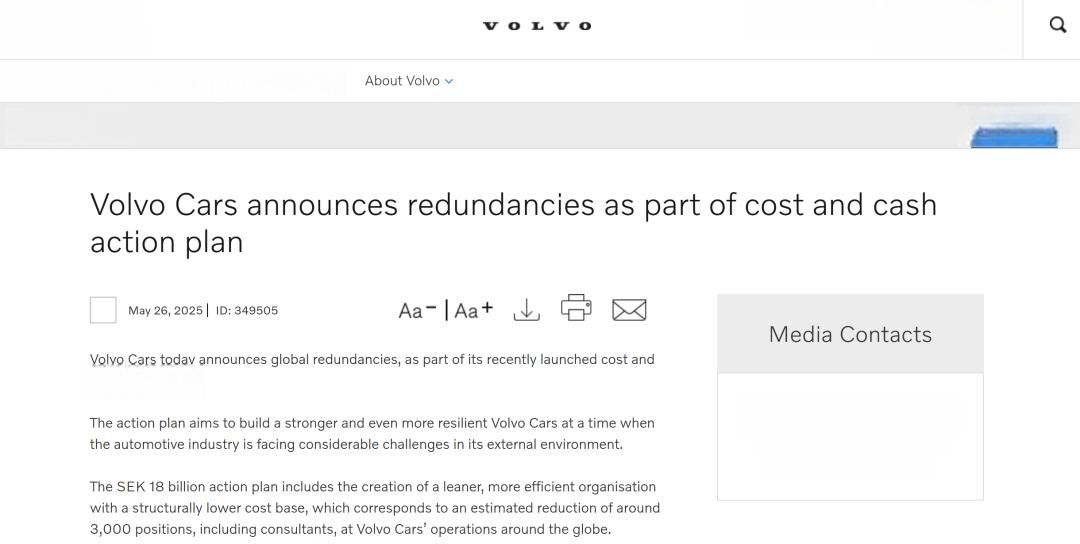The image size is (1080, 544).
Task: Download the press release
Action: (x=527, y=309)
